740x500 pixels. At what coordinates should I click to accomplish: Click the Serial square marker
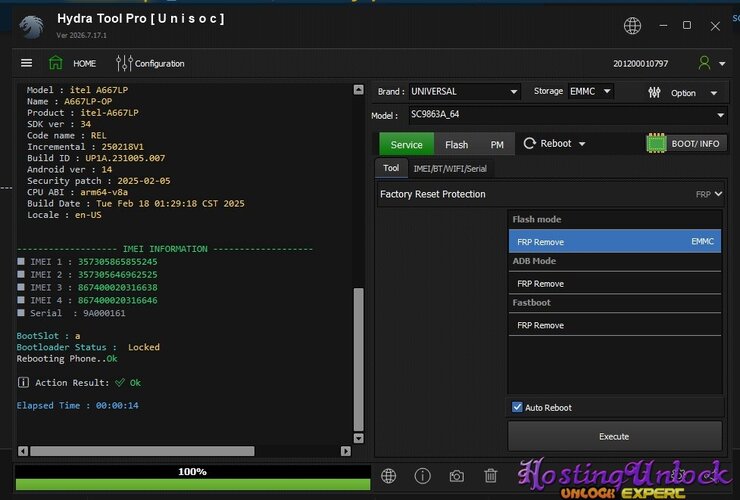tap(21, 313)
